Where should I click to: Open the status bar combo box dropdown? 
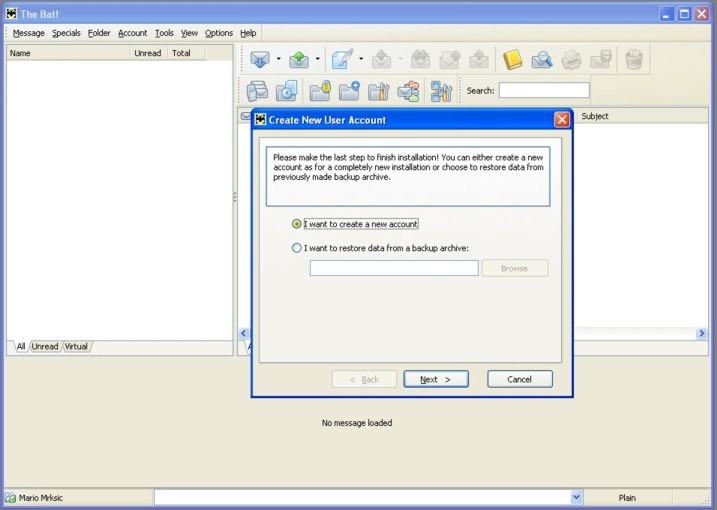(x=576, y=497)
